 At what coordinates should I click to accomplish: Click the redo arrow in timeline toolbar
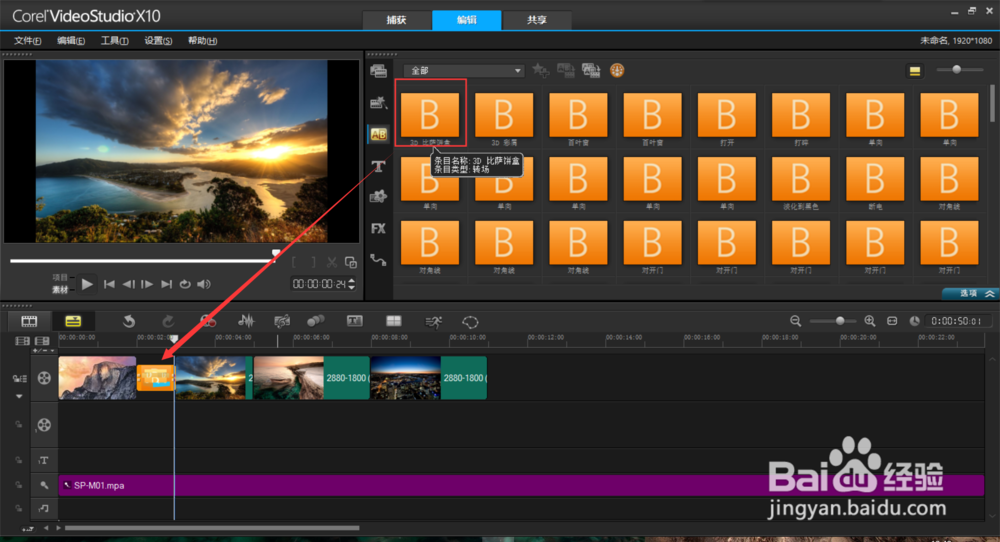(x=168, y=321)
